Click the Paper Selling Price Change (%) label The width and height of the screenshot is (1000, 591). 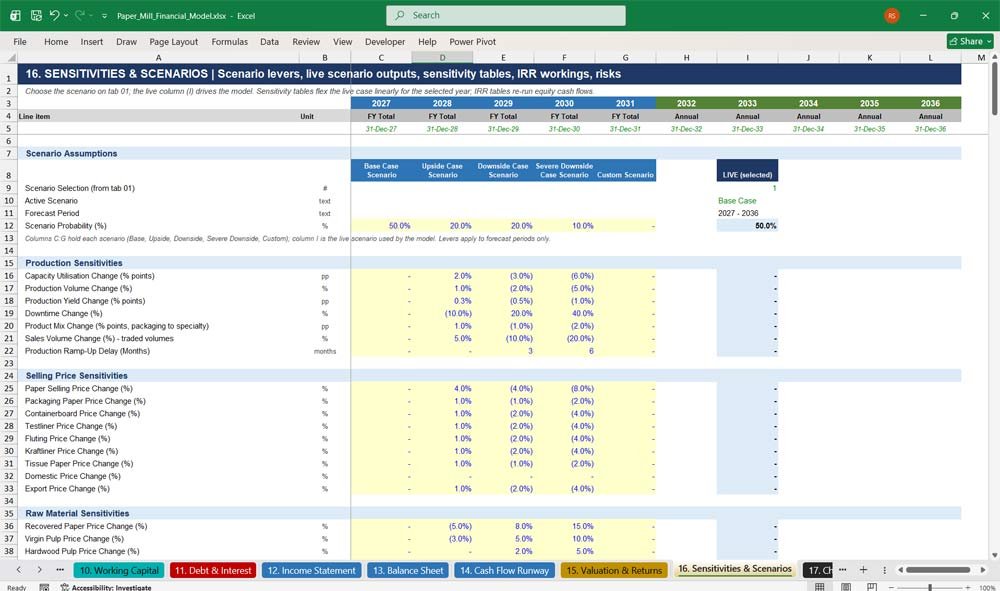tap(78, 388)
